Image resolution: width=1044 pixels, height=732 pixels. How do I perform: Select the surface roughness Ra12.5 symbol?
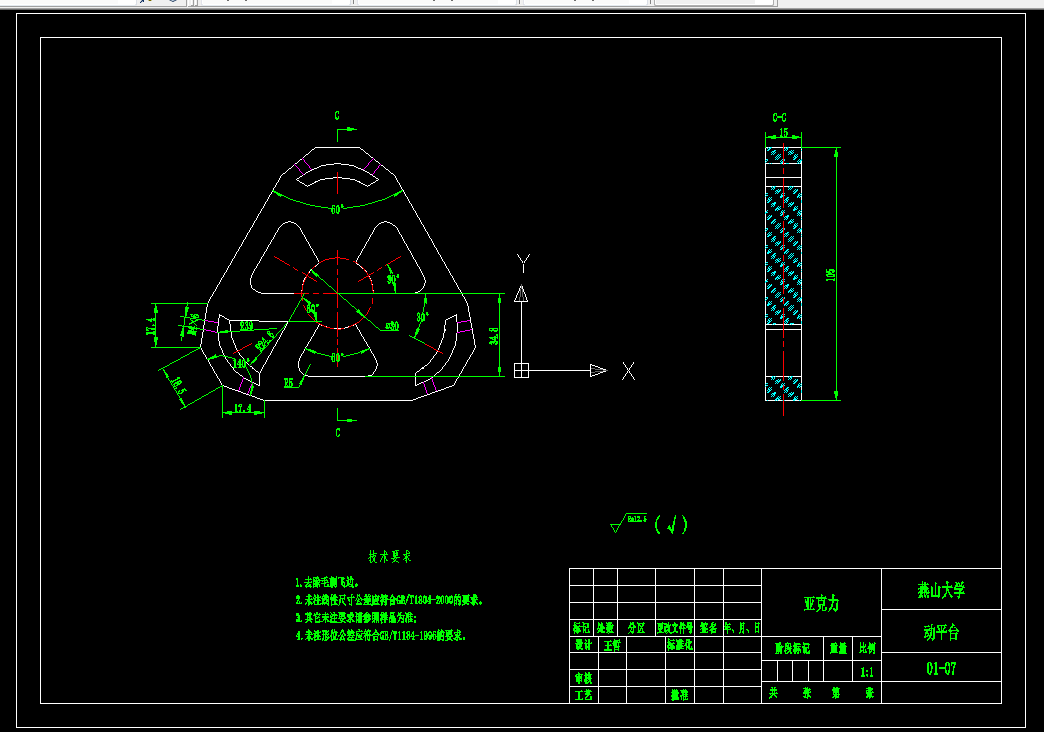[629, 523]
